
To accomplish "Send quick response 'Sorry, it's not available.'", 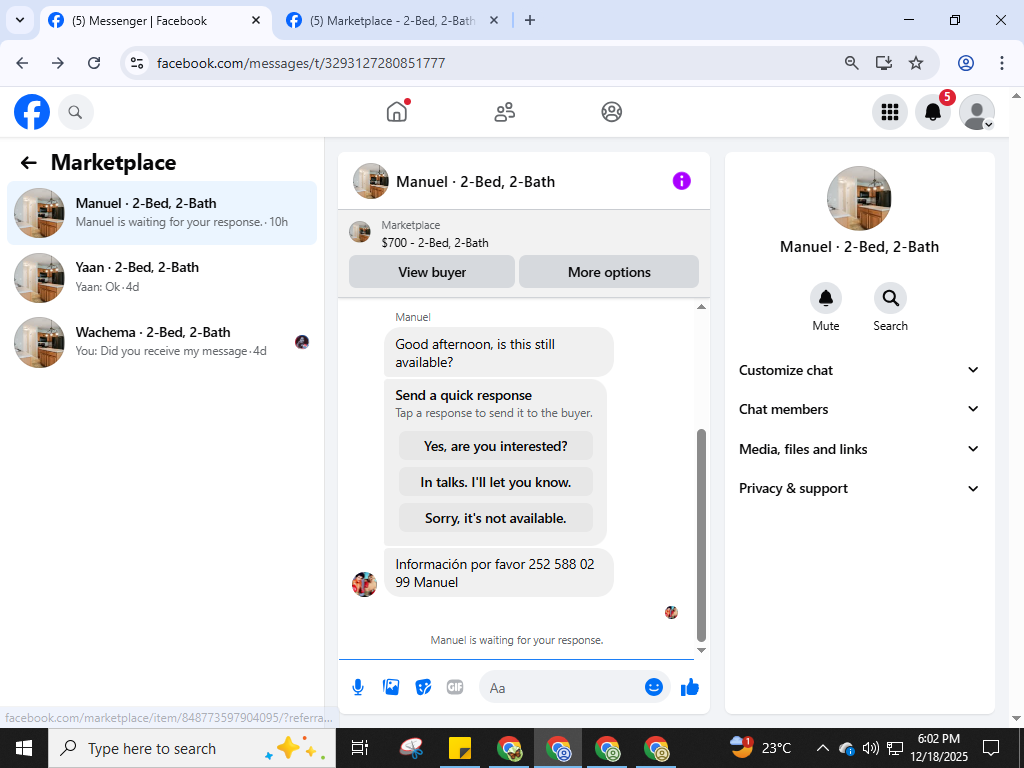I will 496,518.
